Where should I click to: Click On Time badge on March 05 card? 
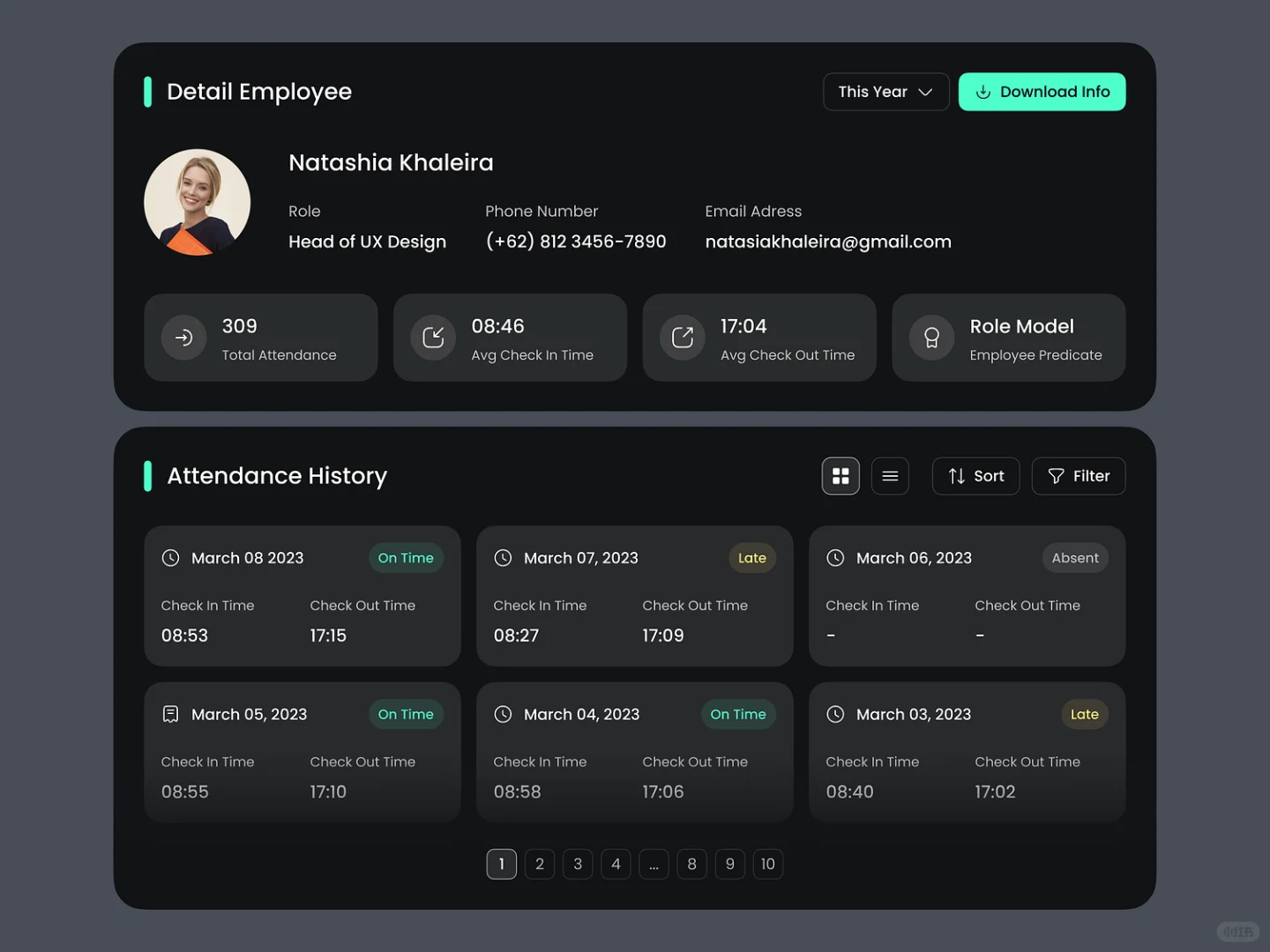point(406,714)
